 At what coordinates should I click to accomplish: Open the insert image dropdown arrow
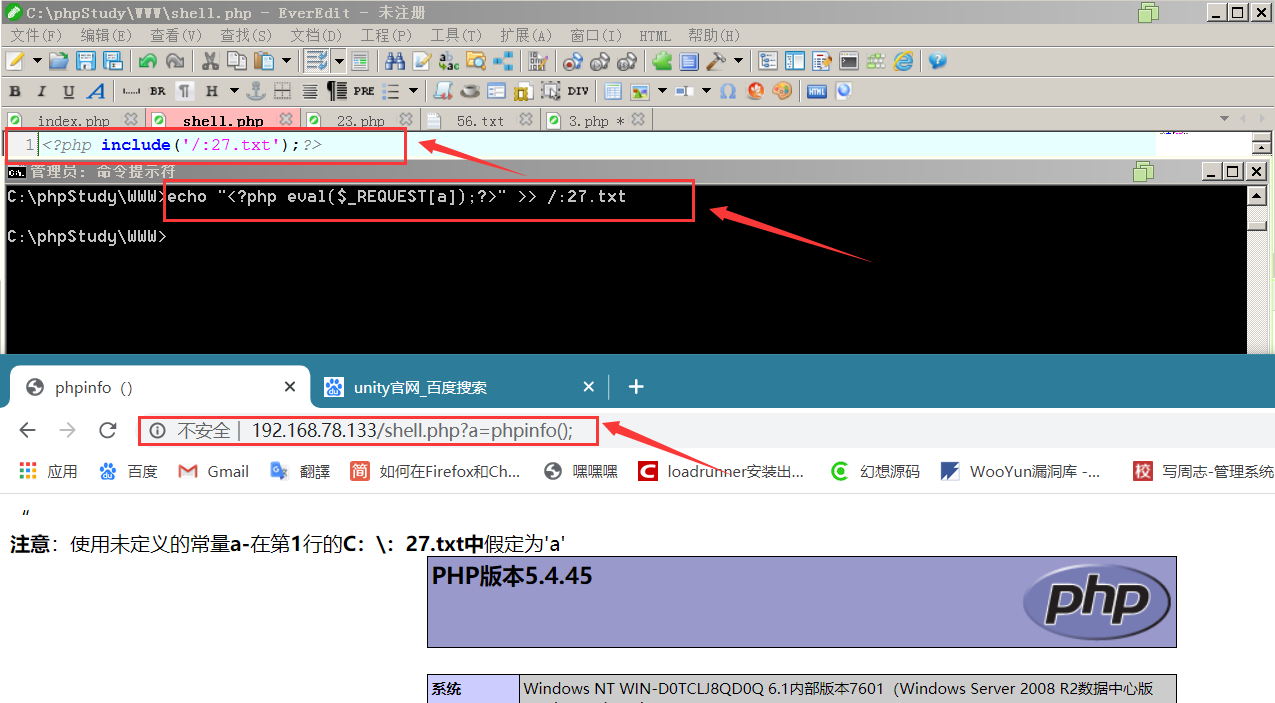pos(661,91)
